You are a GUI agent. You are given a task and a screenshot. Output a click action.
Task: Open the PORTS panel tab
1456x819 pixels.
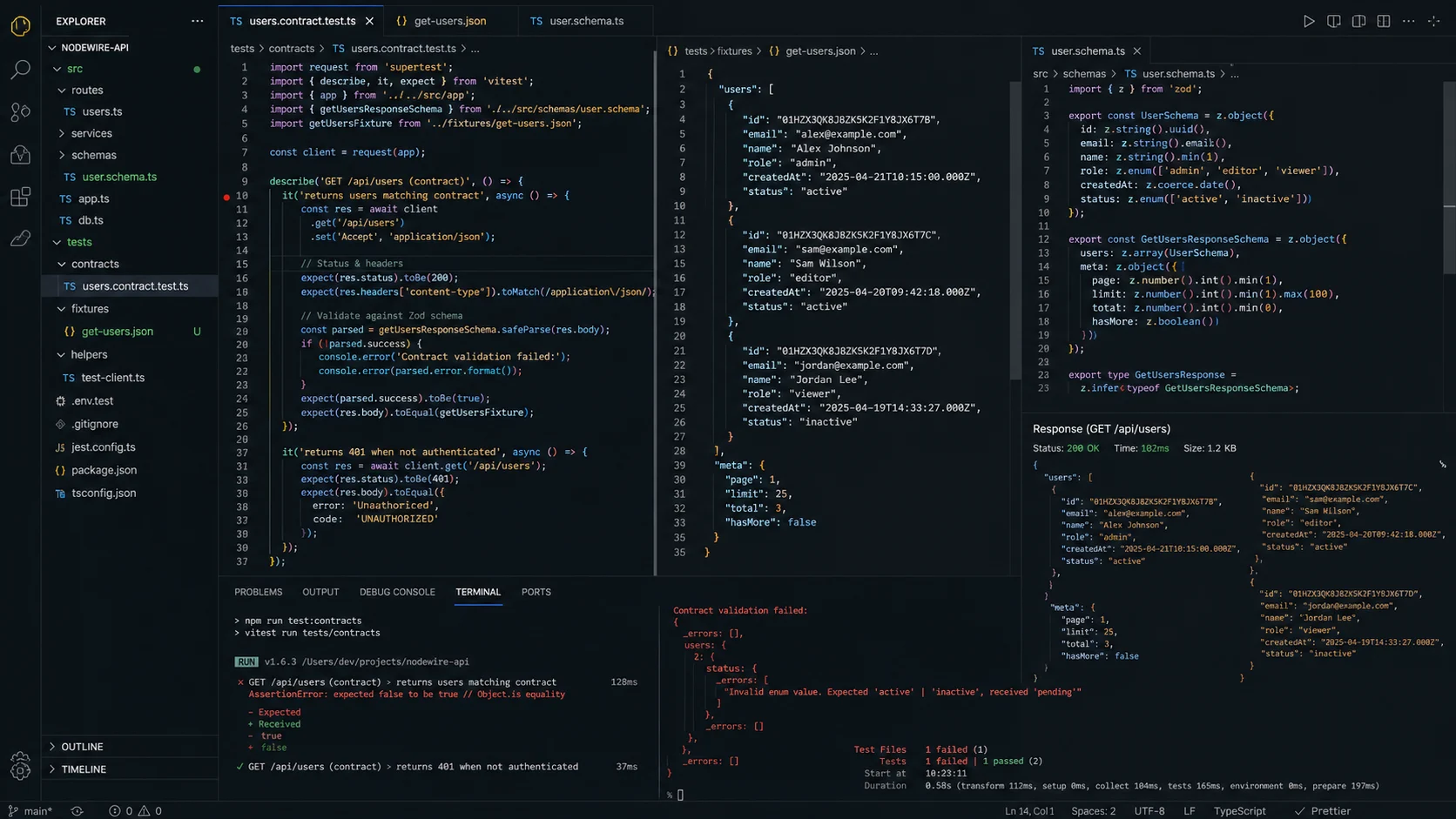coord(536,592)
